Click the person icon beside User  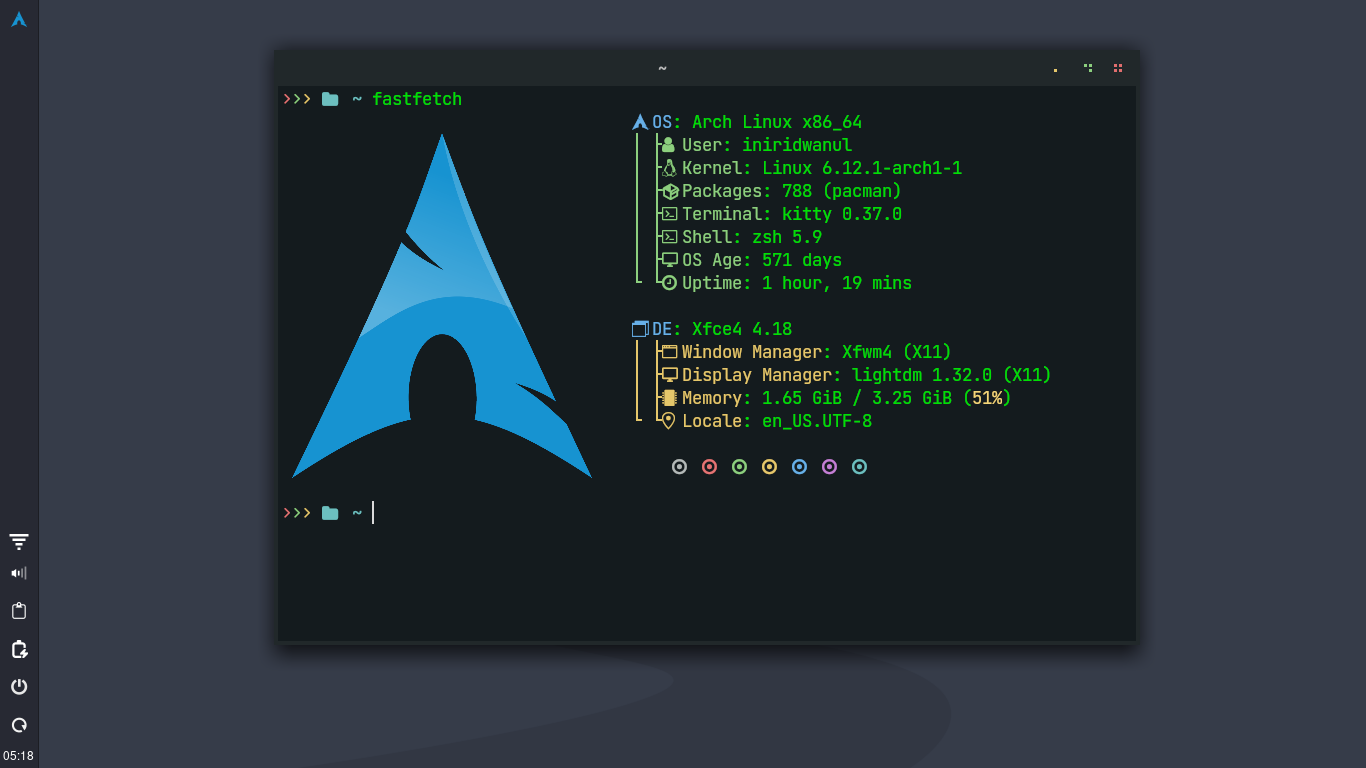pos(669,145)
